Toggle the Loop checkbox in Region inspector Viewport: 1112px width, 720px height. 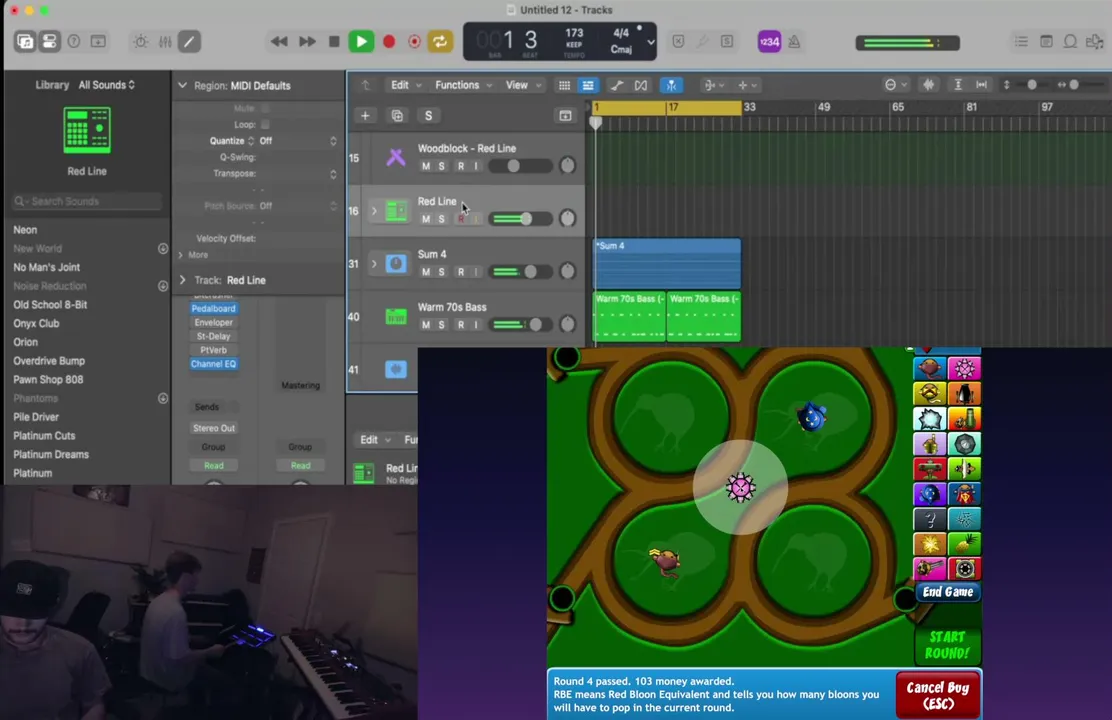click(265, 125)
